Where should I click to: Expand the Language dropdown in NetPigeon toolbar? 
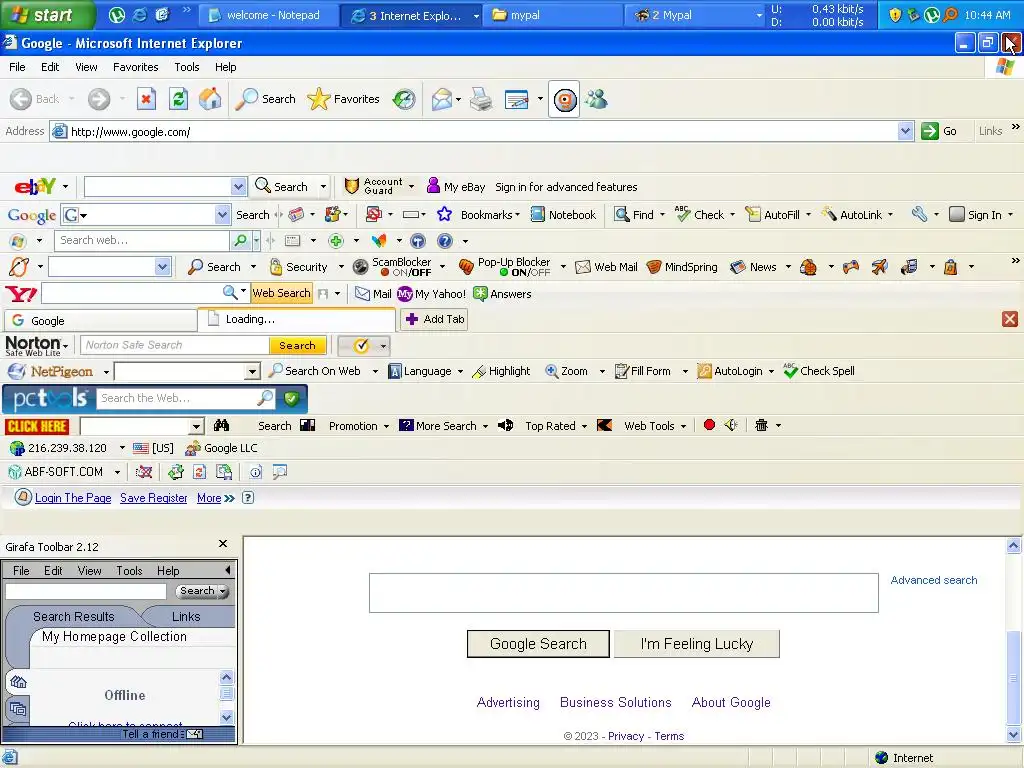click(460, 372)
